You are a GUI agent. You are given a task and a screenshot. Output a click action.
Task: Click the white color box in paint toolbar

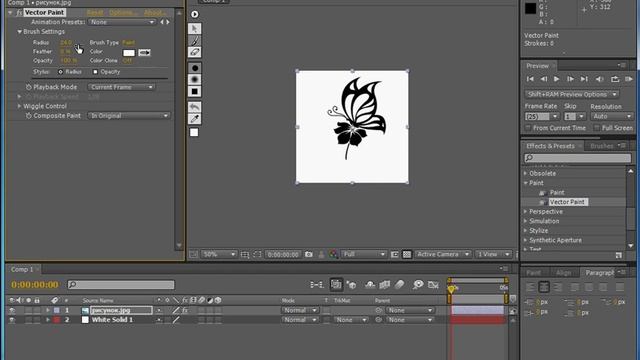click(x=194, y=132)
